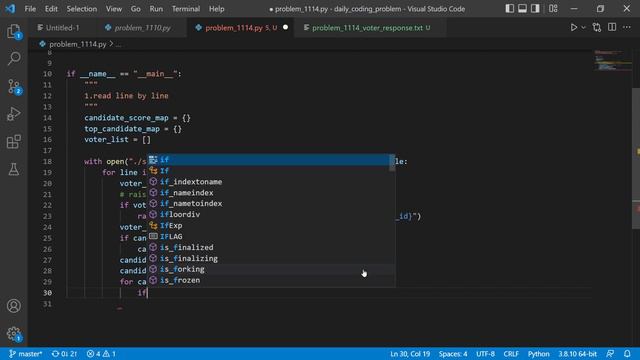Image resolution: width=640 pixels, height=360 pixels.
Task: Click the code minimap
Action: [x=612, y=60]
